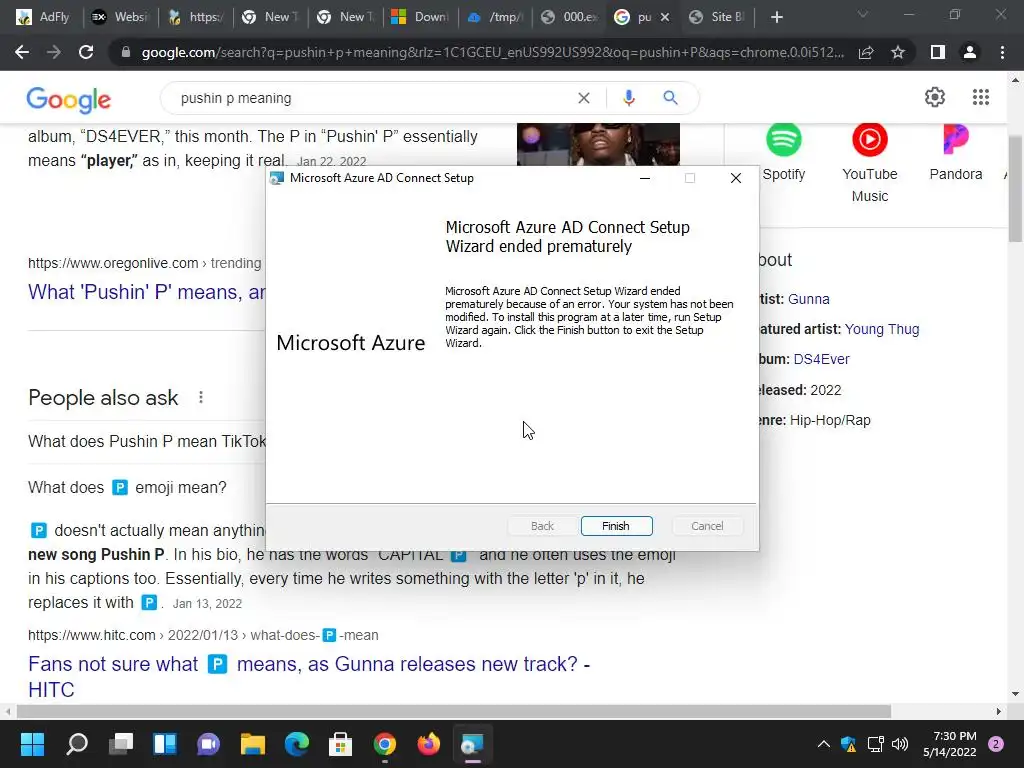1024x768 pixels.
Task: Switch to the AdFly tab
Action: click(43, 17)
